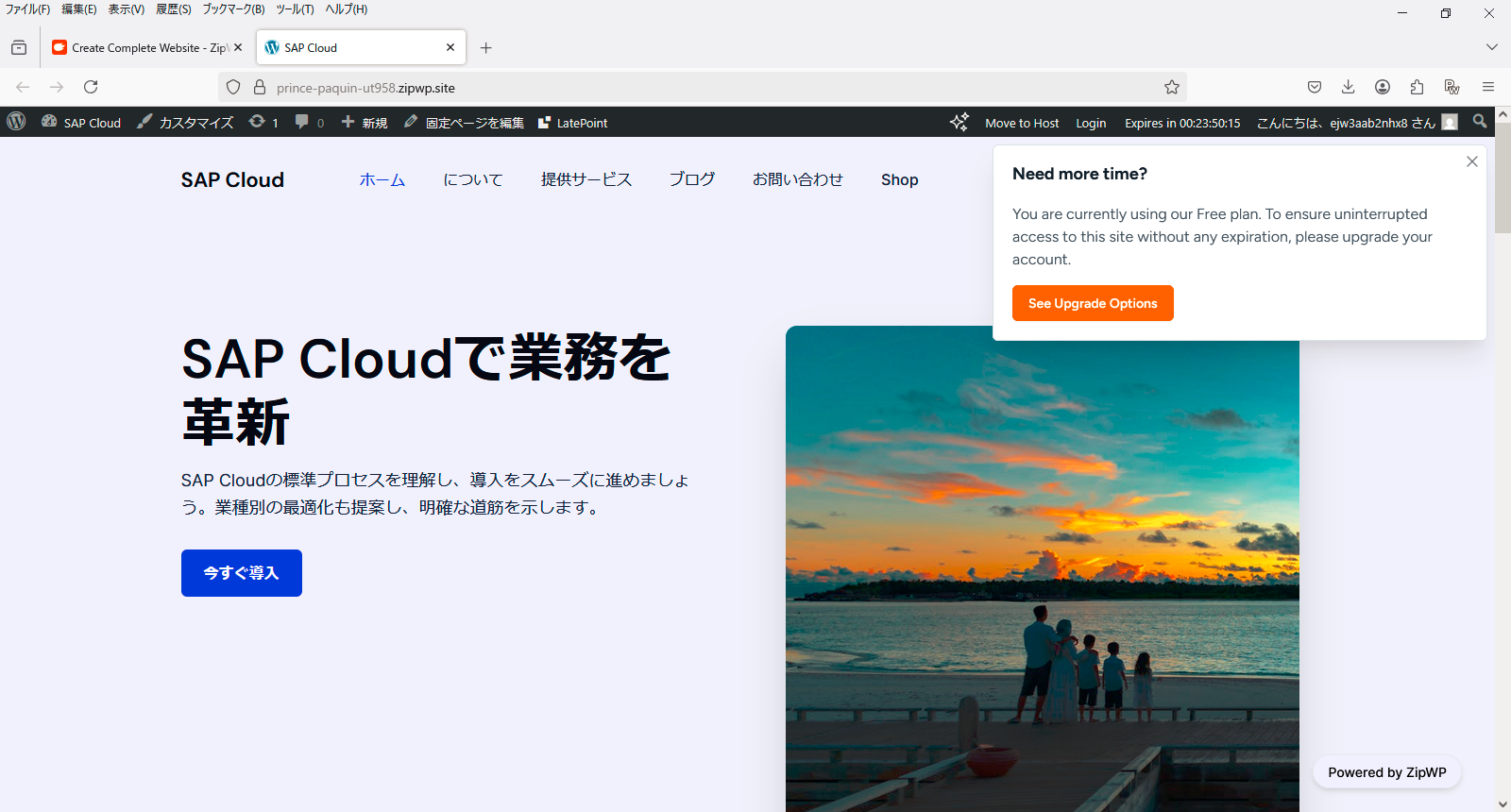Open LatePoint in admin bar
The image size is (1511, 812).
point(572,123)
